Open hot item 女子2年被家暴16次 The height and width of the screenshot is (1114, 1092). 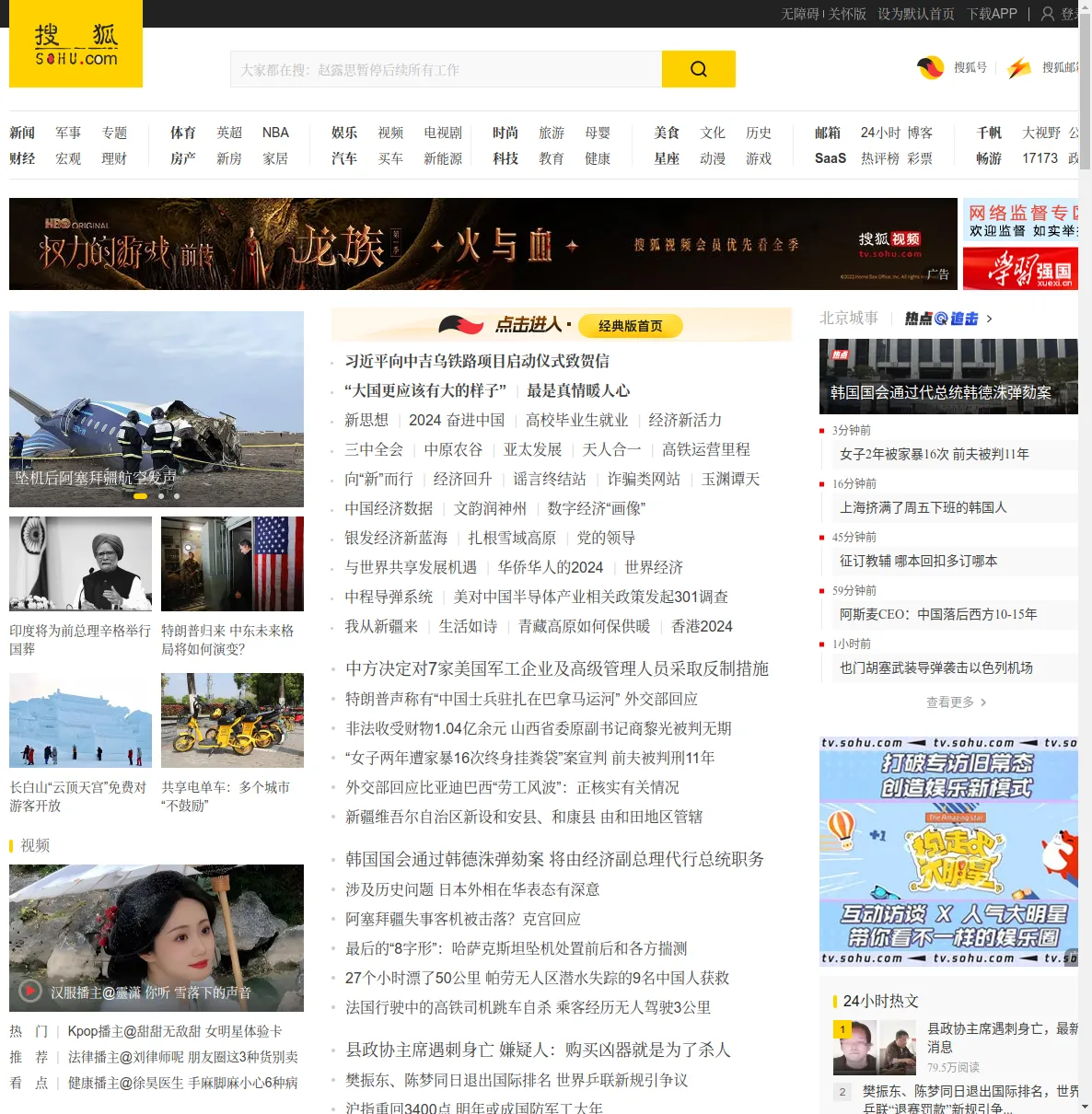[x=935, y=454]
